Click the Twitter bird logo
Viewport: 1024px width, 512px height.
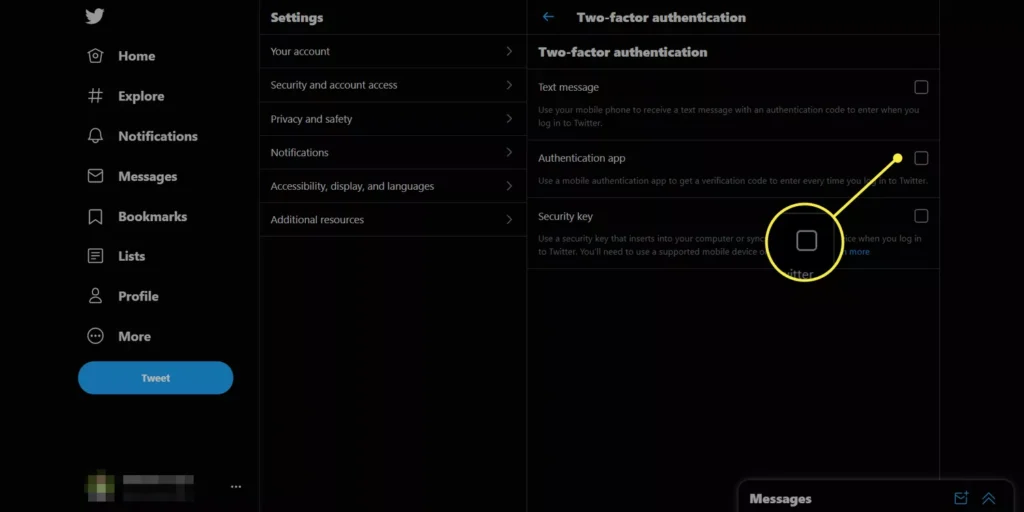click(95, 16)
